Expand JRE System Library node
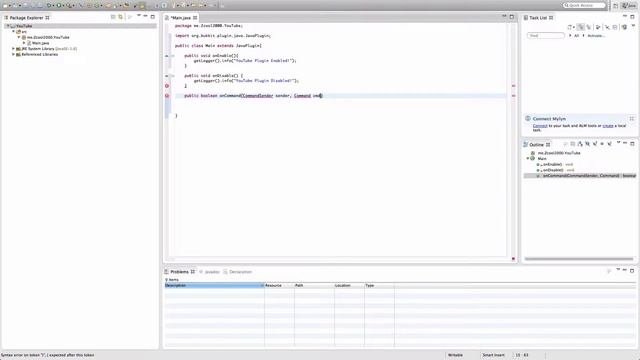 (x=13, y=49)
